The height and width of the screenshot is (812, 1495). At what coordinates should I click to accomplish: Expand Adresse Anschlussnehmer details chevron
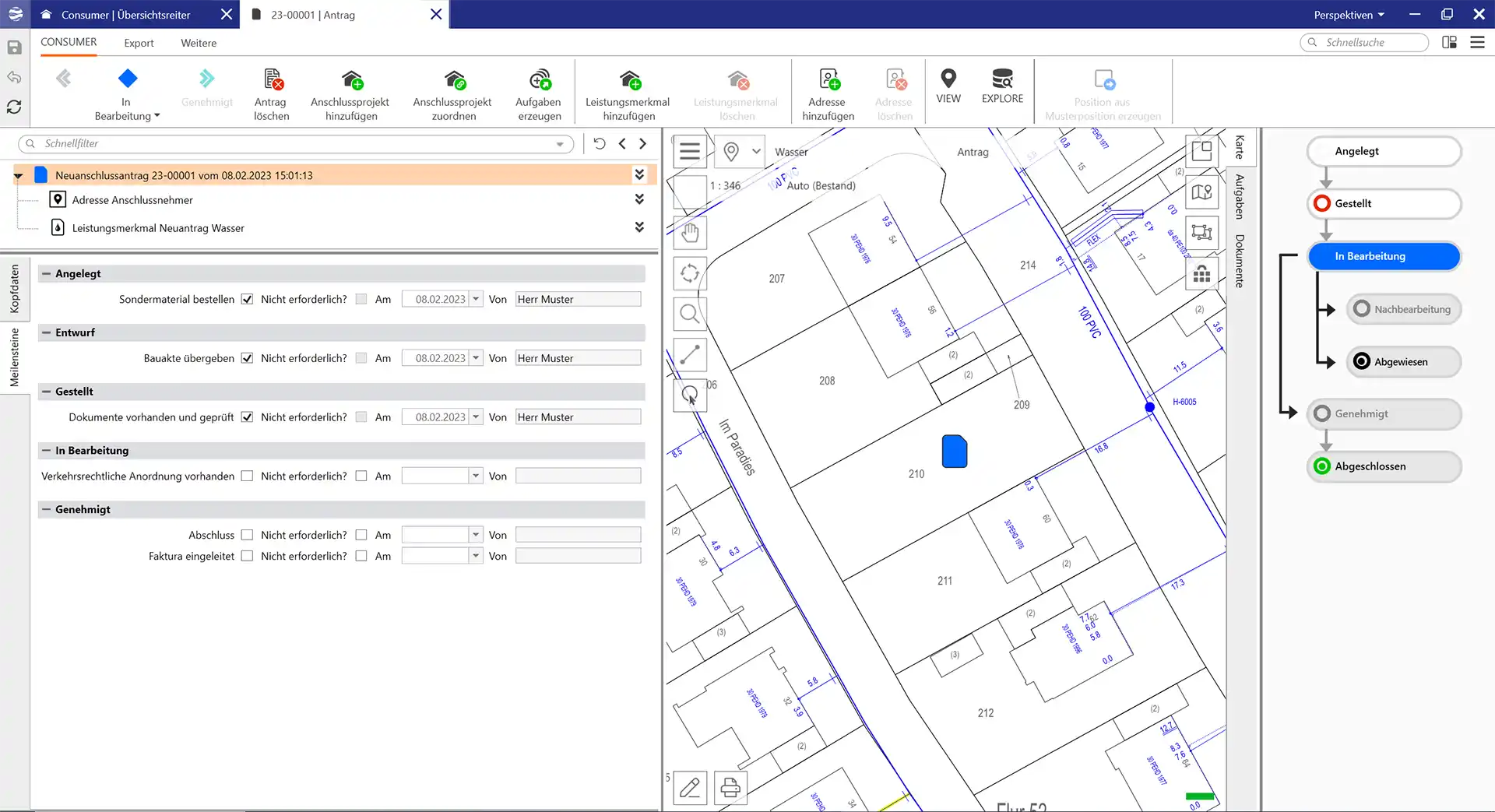[639, 199]
